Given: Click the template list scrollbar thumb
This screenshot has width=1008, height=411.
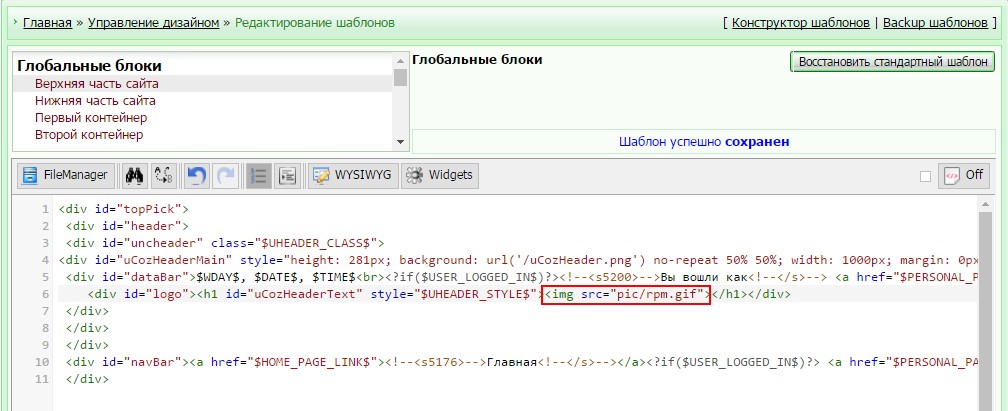Looking at the screenshot, I should [x=400, y=77].
